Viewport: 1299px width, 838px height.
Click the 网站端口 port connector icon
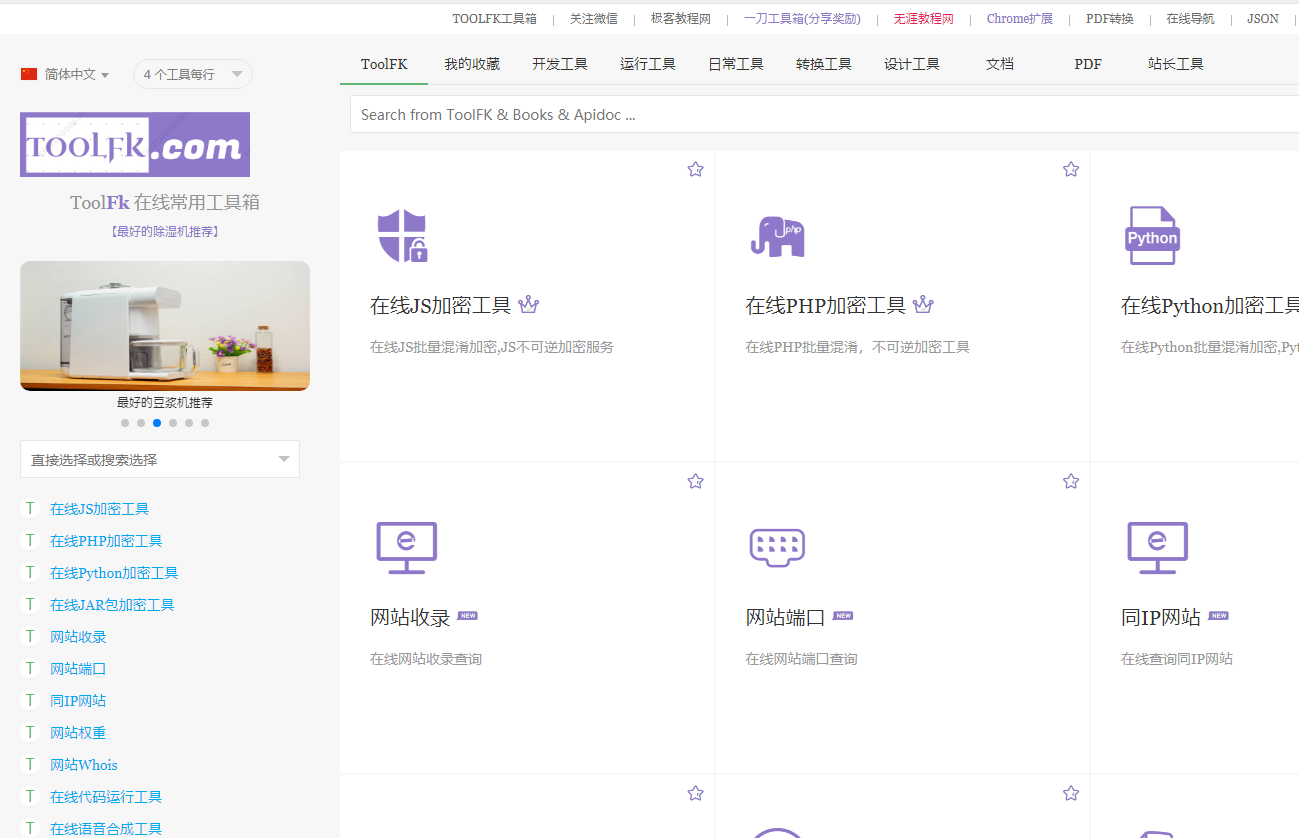(x=777, y=548)
